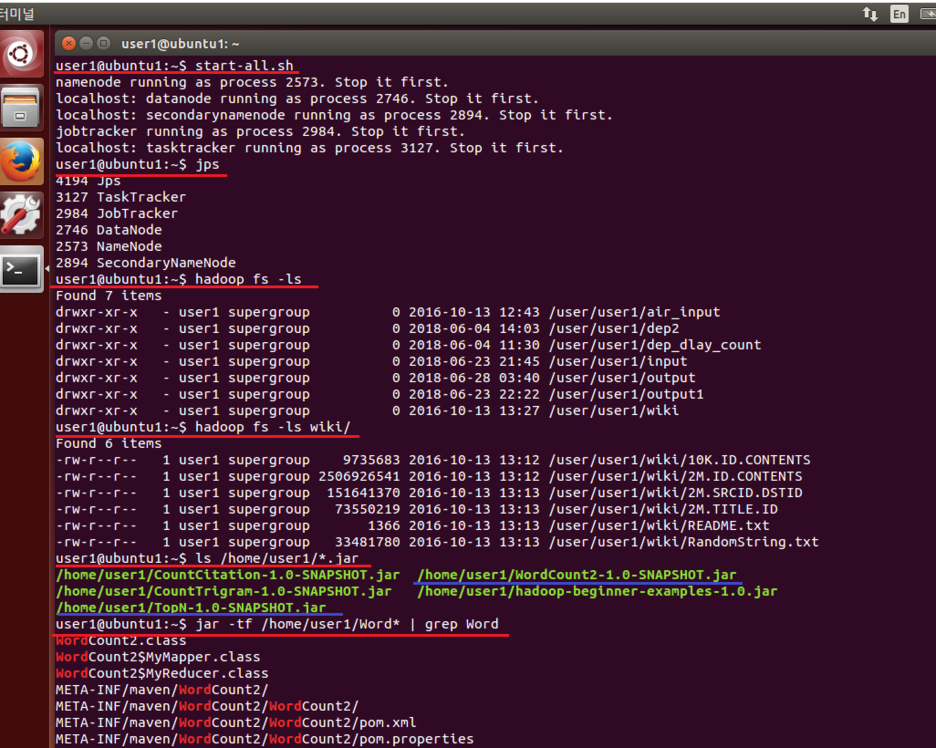Click the secondarynamenode process 2894 line
The height and width of the screenshot is (748, 936).
[334, 115]
